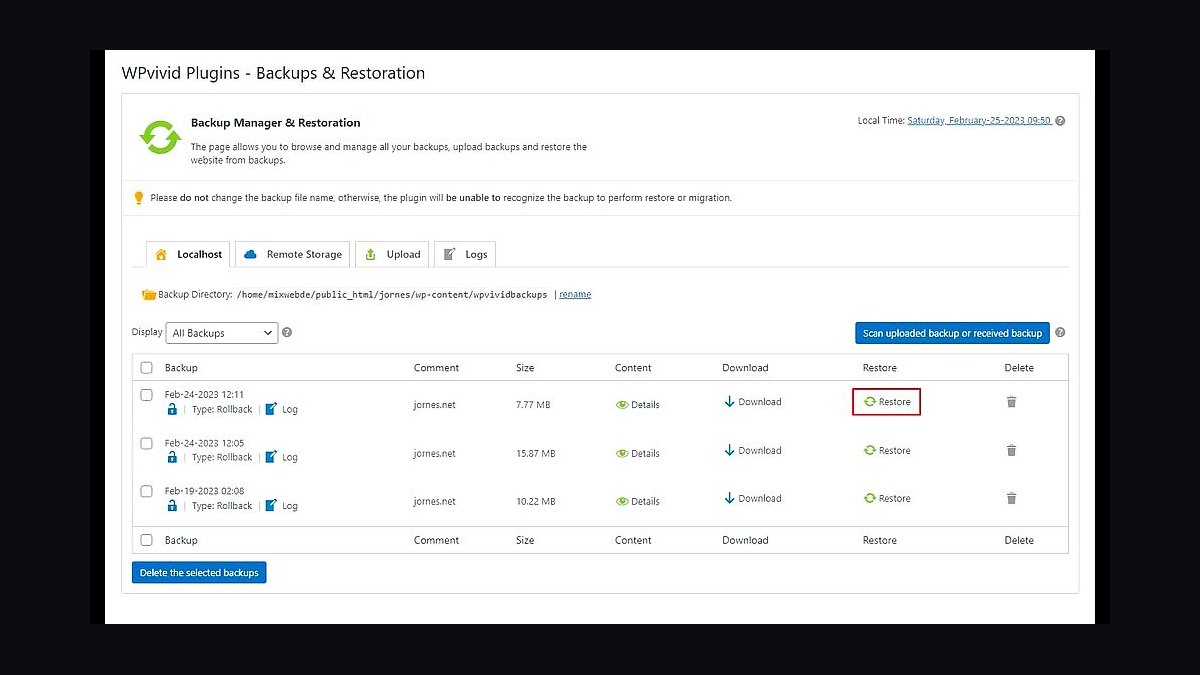Click the Comment column header at top
This screenshot has width=1200, height=675.
436,367
